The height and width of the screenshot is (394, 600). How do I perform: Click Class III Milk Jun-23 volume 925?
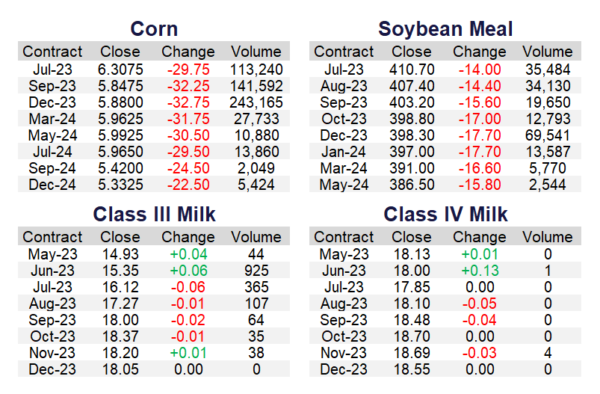click(x=256, y=271)
